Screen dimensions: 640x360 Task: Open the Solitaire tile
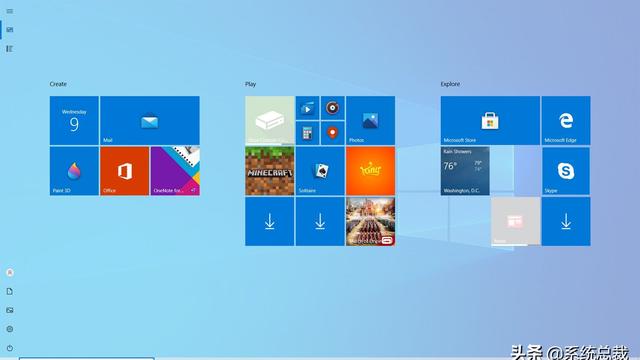pos(320,171)
